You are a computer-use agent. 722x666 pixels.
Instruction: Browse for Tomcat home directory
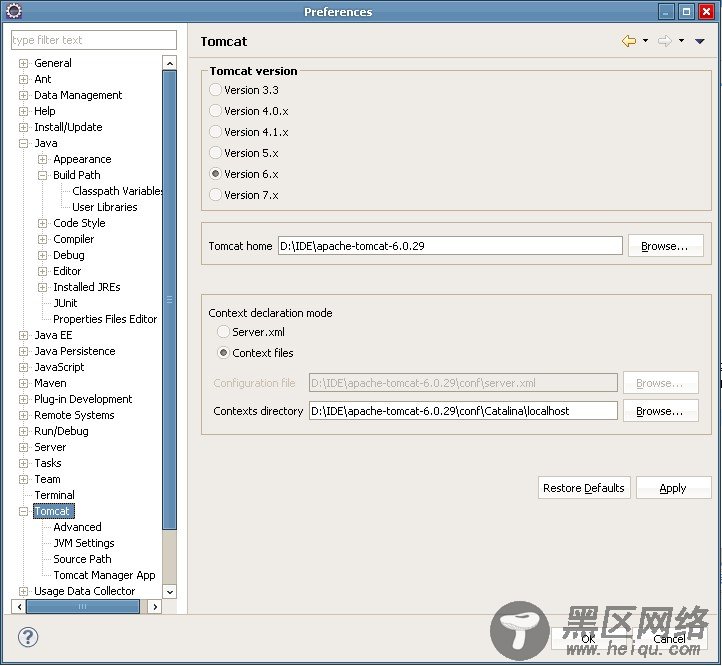tap(665, 245)
